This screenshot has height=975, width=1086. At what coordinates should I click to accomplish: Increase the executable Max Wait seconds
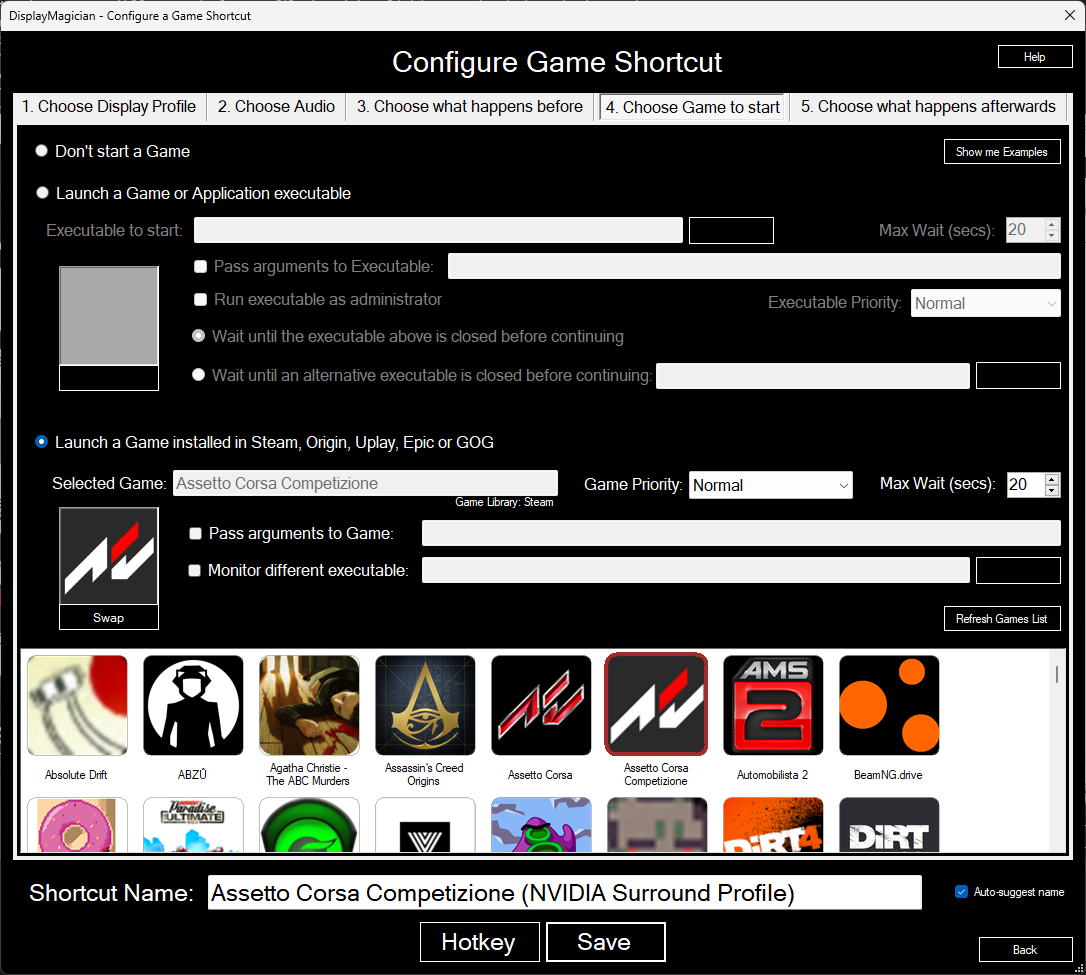coord(1051,224)
